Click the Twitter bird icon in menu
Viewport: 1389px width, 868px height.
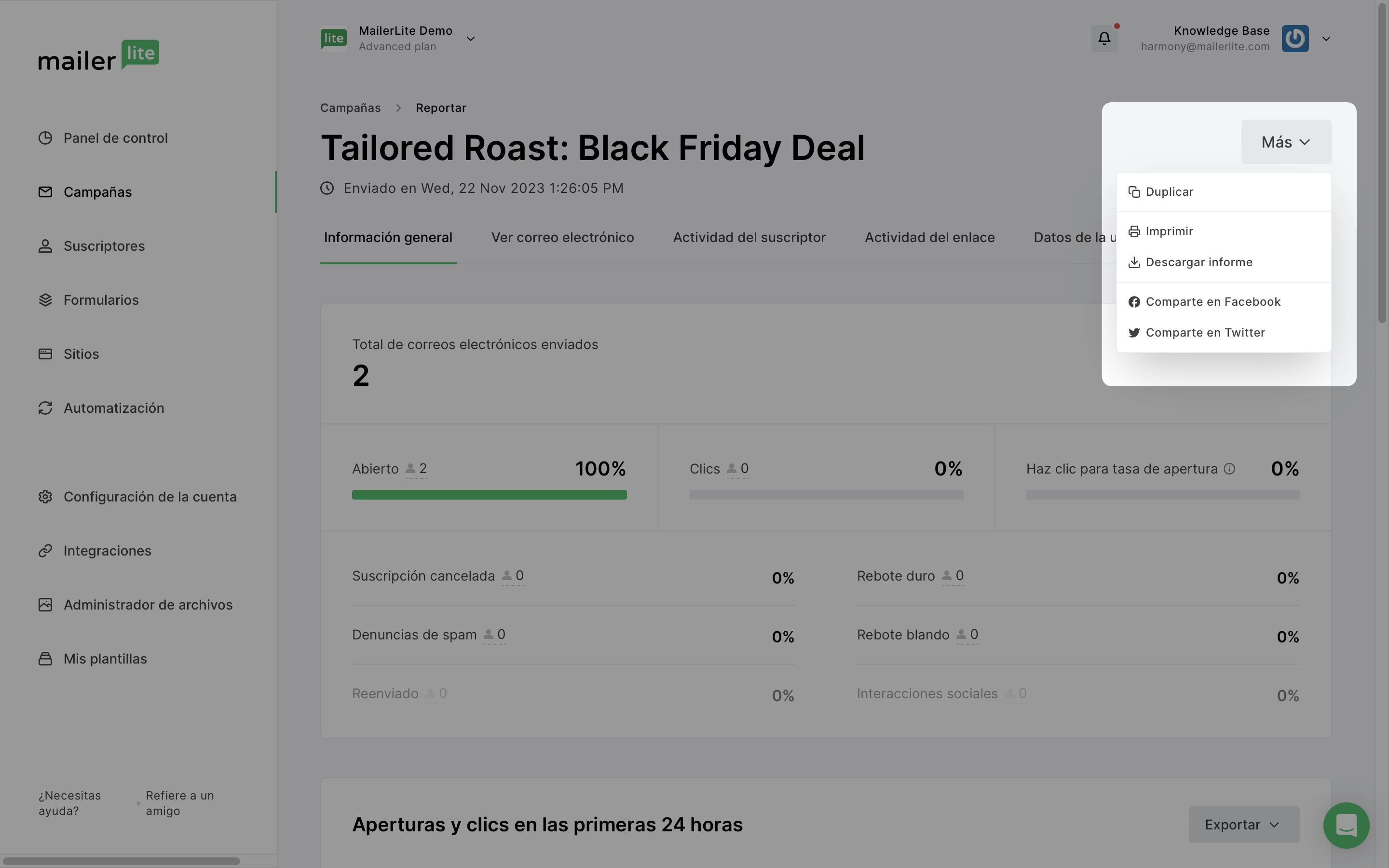(1134, 333)
